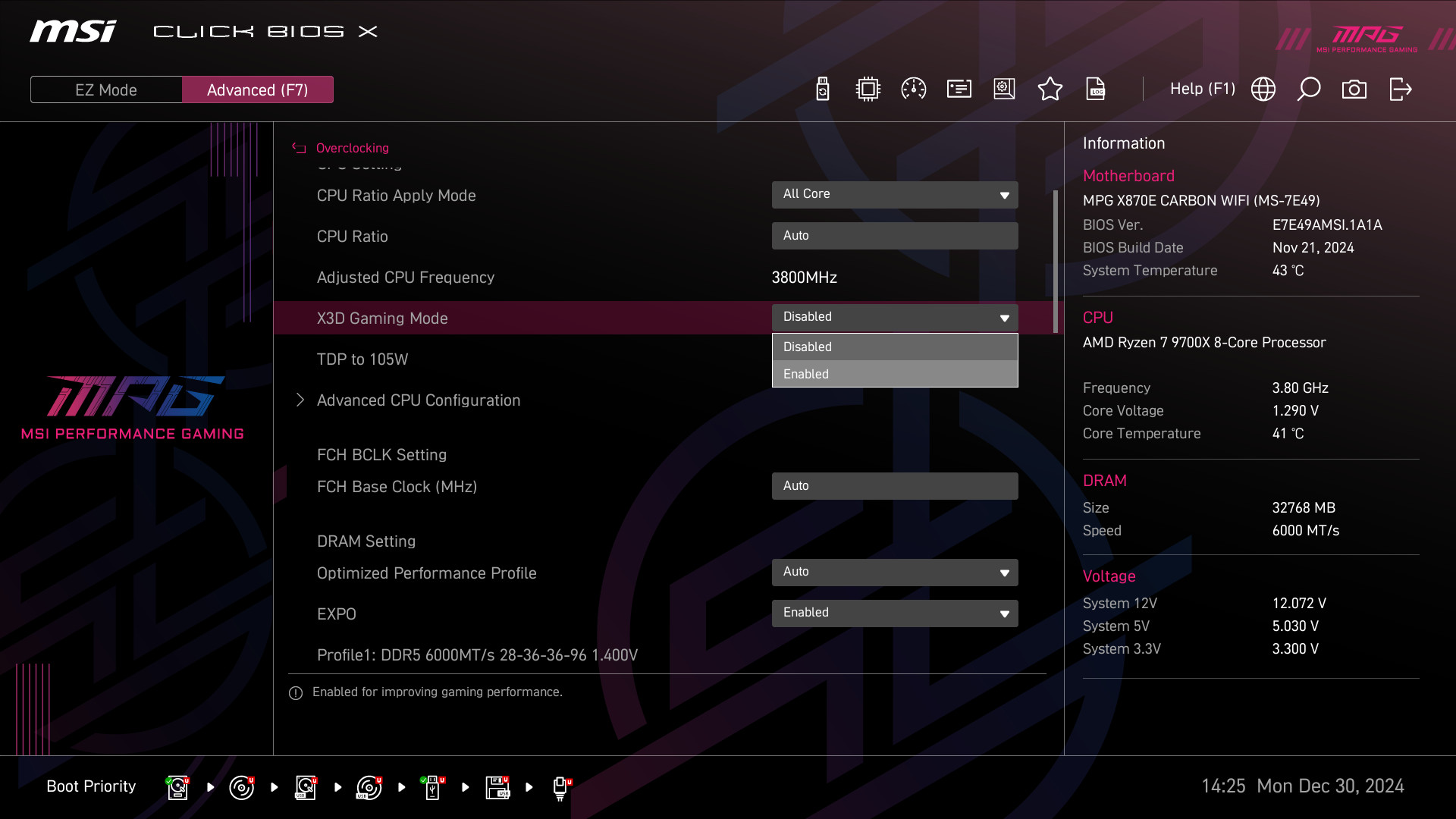The height and width of the screenshot is (819, 1456).
Task: Open Favorites star icon
Action: pyautogui.click(x=1050, y=89)
